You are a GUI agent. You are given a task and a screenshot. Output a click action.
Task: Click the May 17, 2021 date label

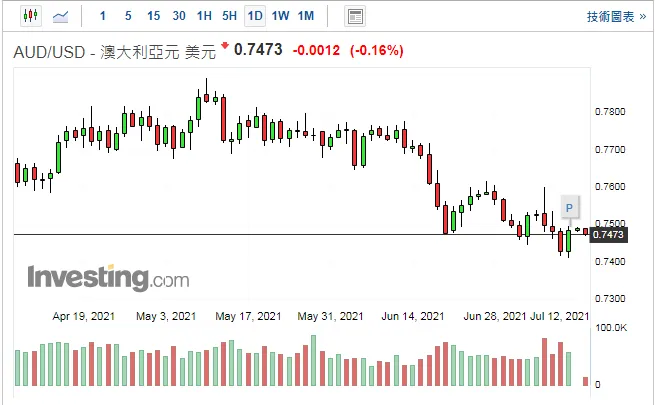[x=248, y=316]
